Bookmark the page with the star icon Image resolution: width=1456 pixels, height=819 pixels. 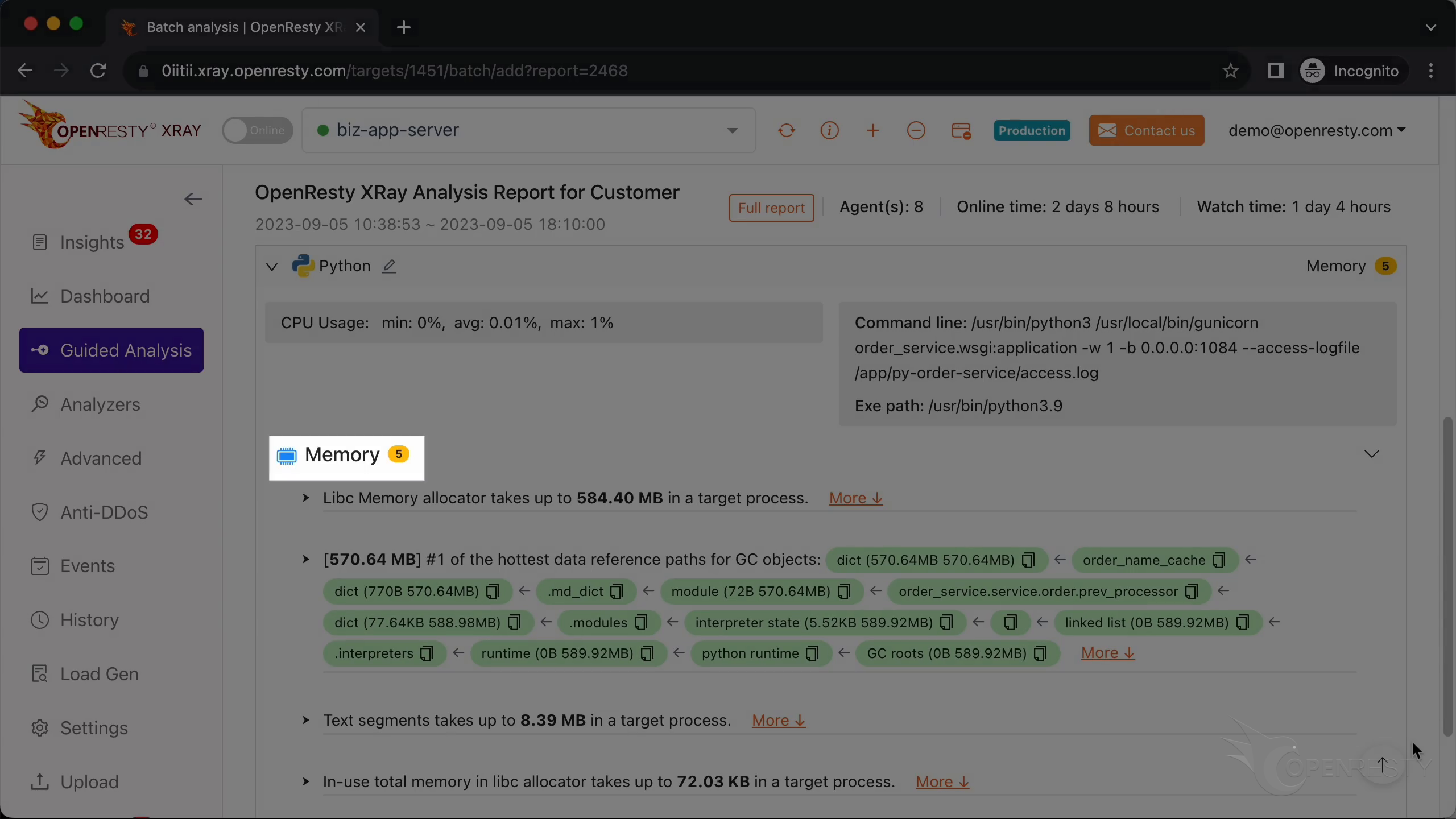tap(1230, 71)
